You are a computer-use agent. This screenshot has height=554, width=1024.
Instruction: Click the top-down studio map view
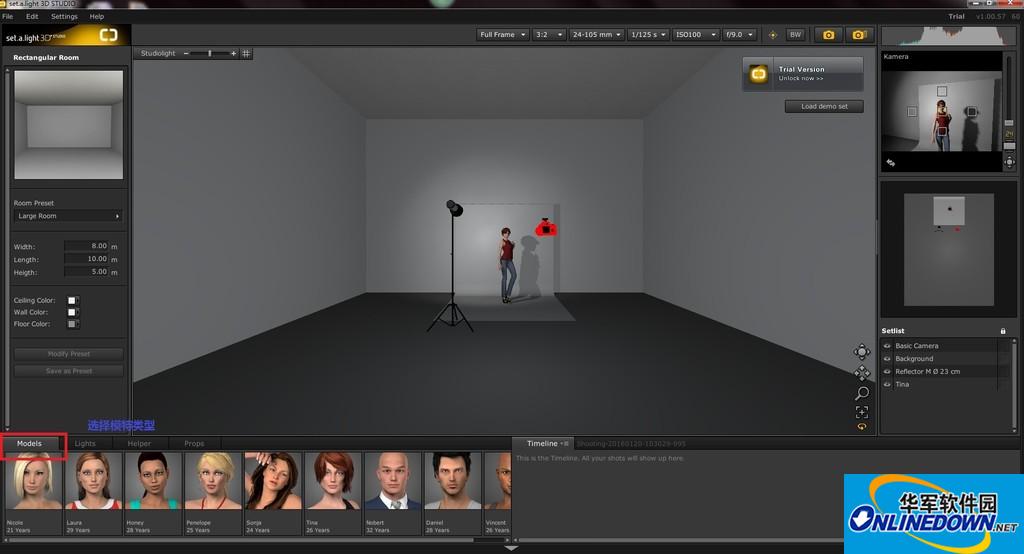coord(948,250)
